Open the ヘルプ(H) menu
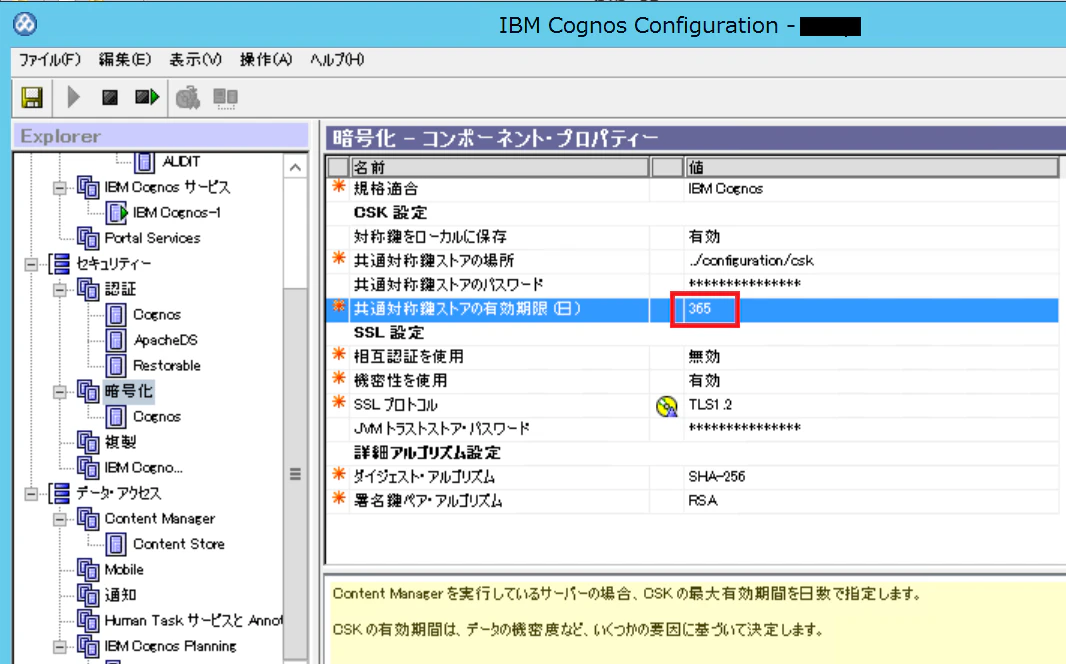 [337, 60]
